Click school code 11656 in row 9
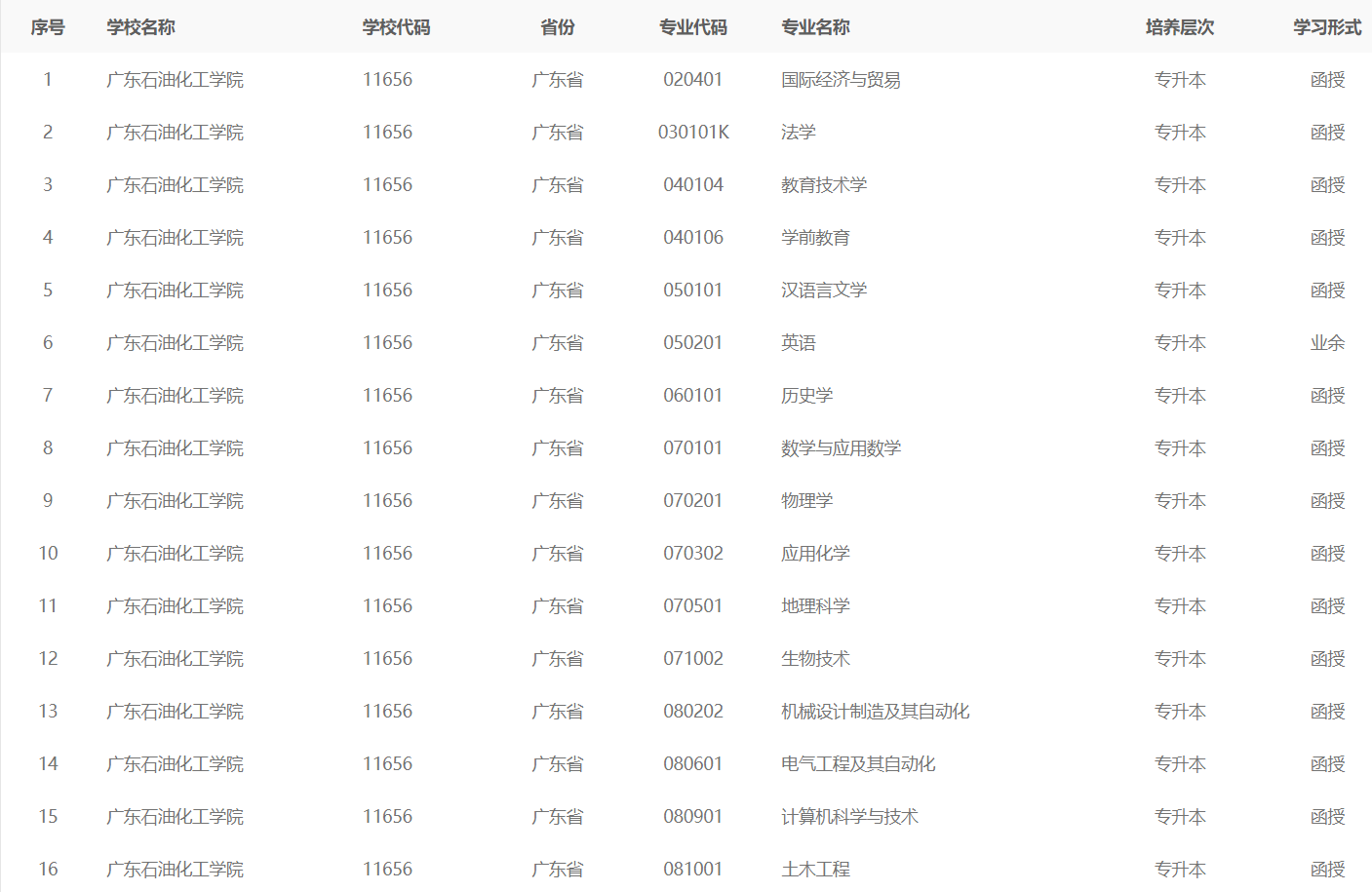Viewport: 1372px width, 892px height. [387, 501]
